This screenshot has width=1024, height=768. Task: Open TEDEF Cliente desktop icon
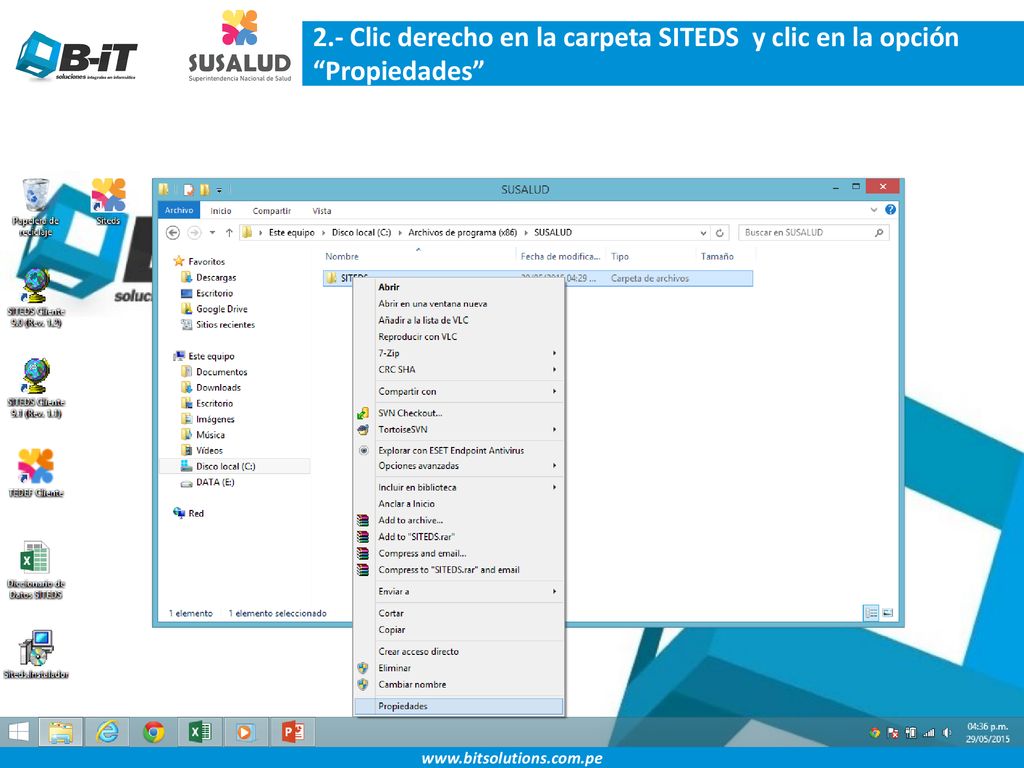[x=35, y=473]
